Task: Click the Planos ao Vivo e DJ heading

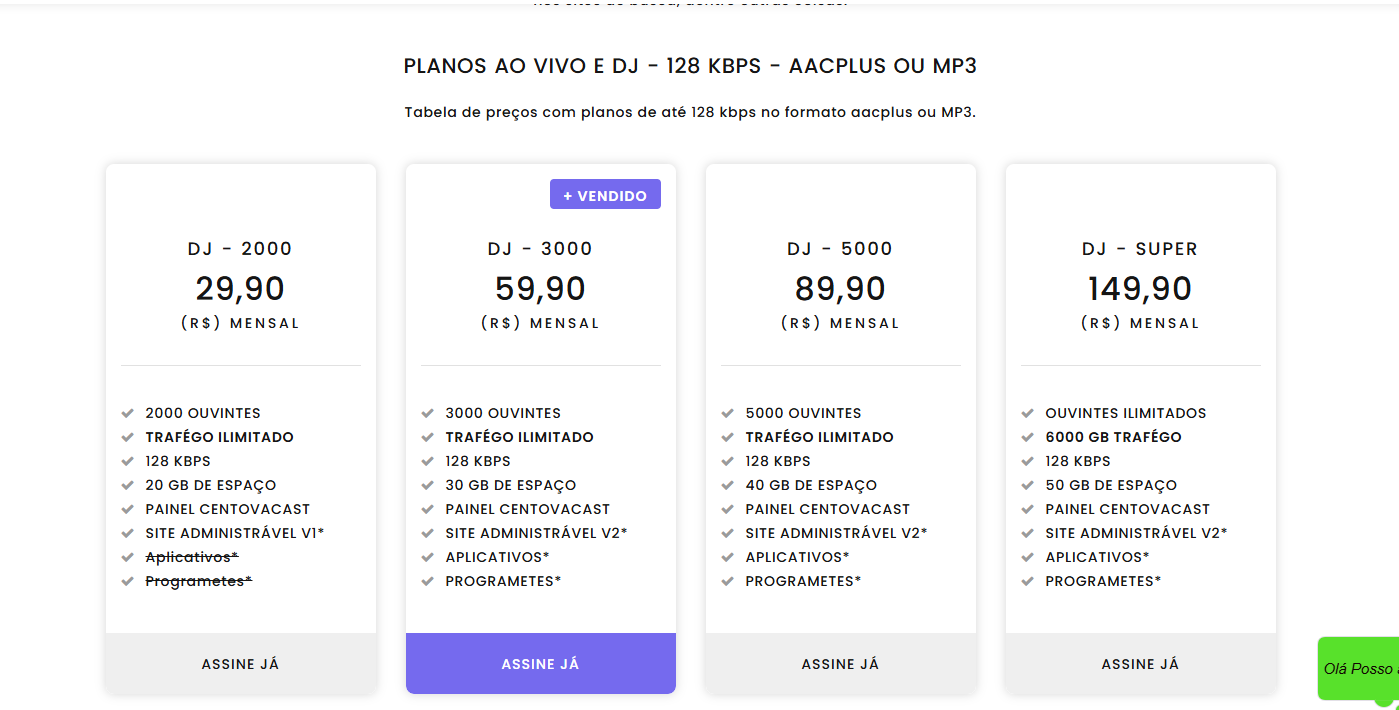Action: pos(690,66)
